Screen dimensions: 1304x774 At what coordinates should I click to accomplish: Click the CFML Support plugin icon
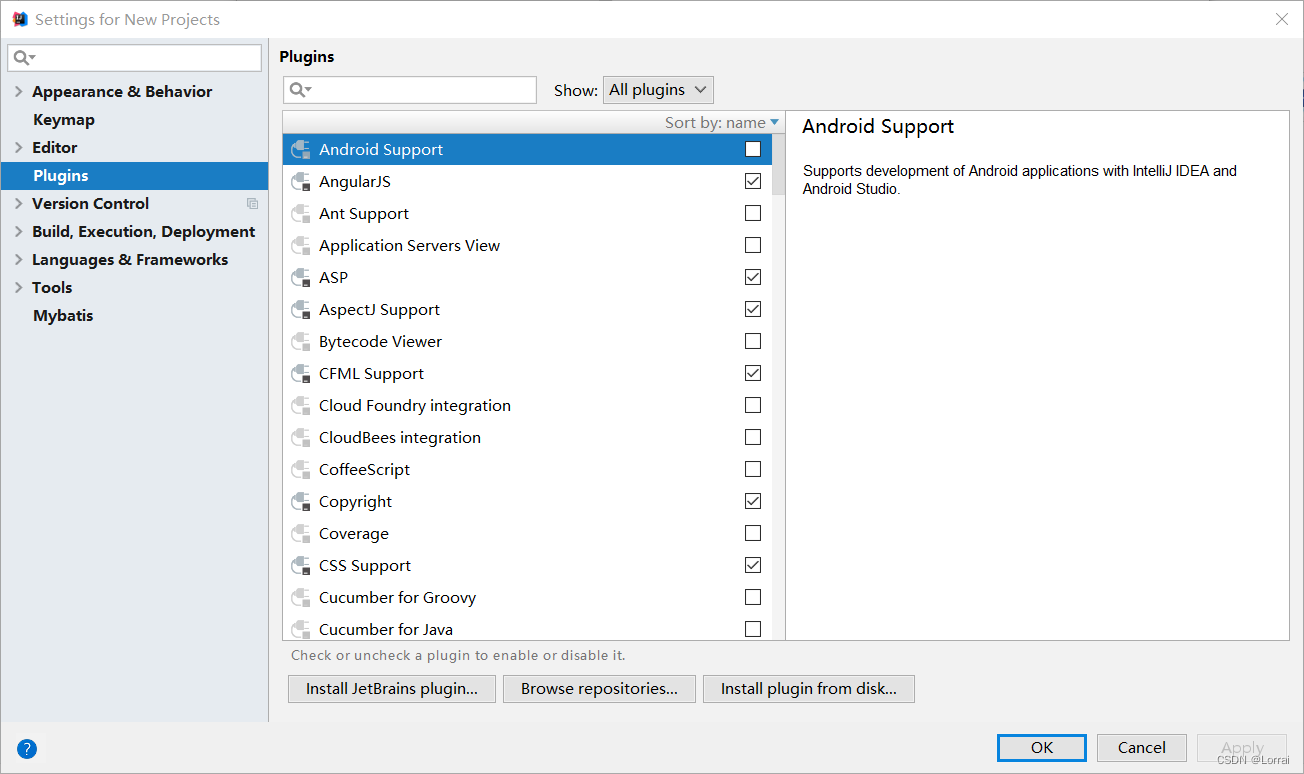point(300,374)
